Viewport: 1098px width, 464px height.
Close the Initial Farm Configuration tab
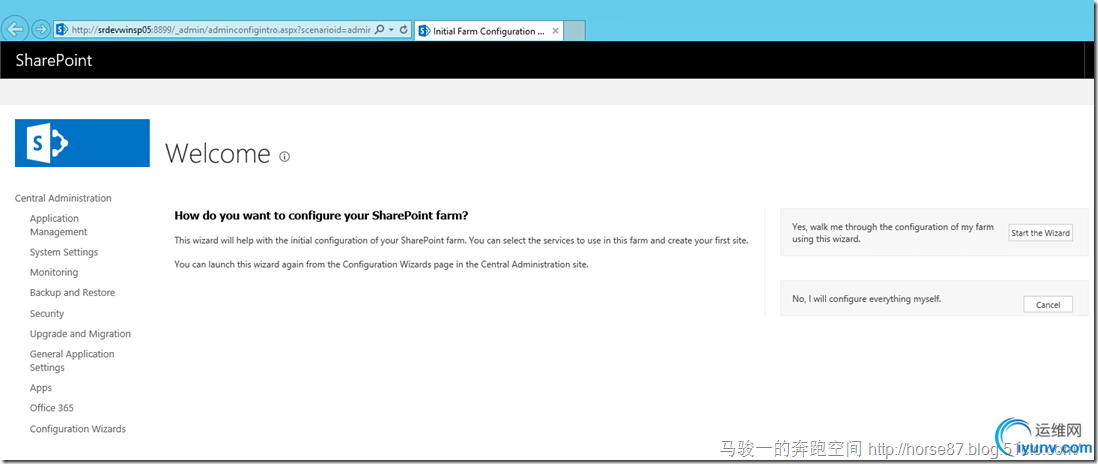pos(555,31)
